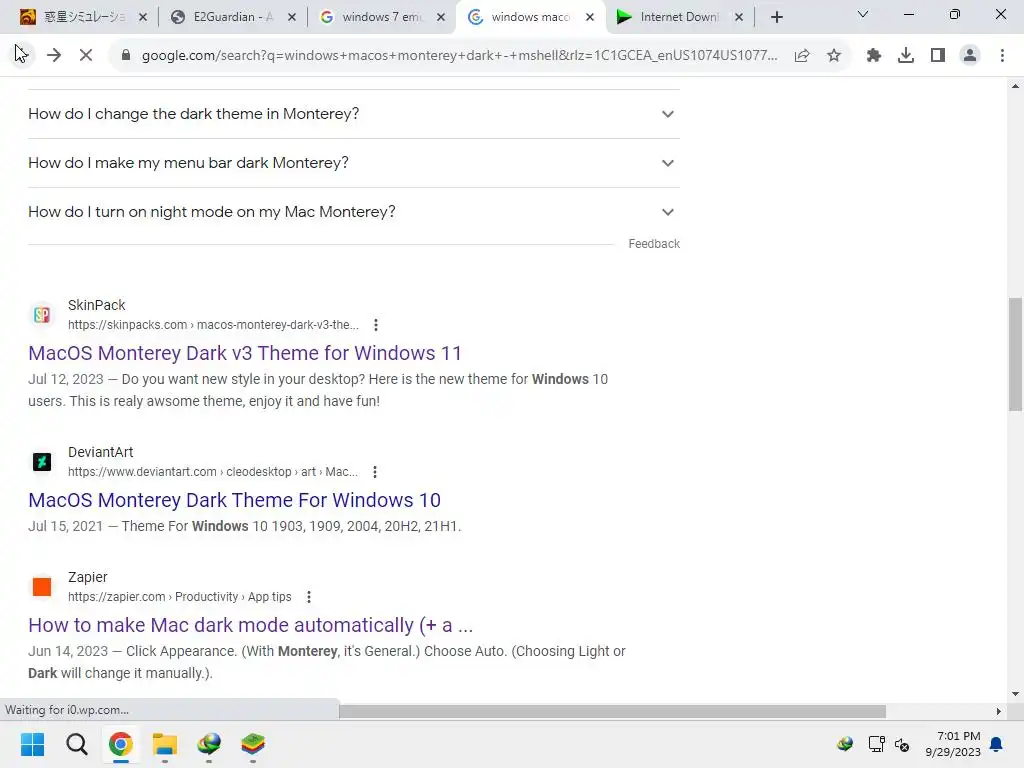Close the E2Guardian tab

(292, 17)
